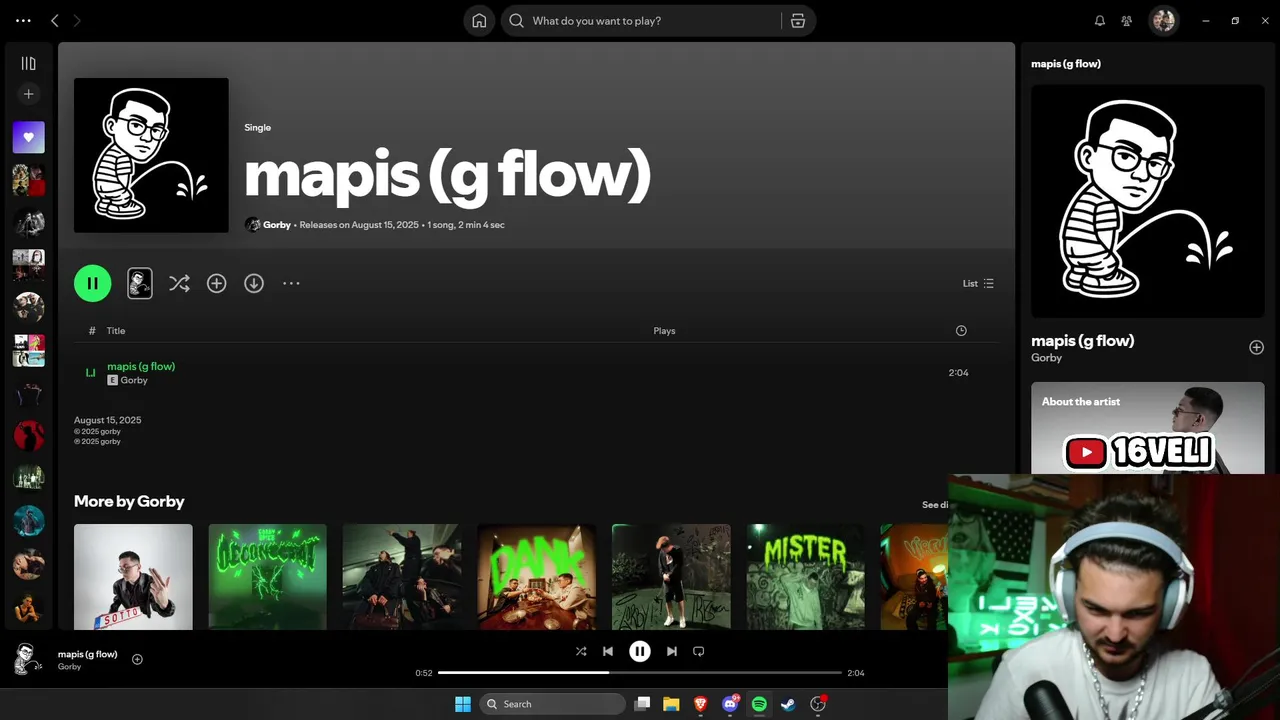This screenshot has width=1280, height=720.
Task: Enable shuffle for this single
Action: pos(179,283)
